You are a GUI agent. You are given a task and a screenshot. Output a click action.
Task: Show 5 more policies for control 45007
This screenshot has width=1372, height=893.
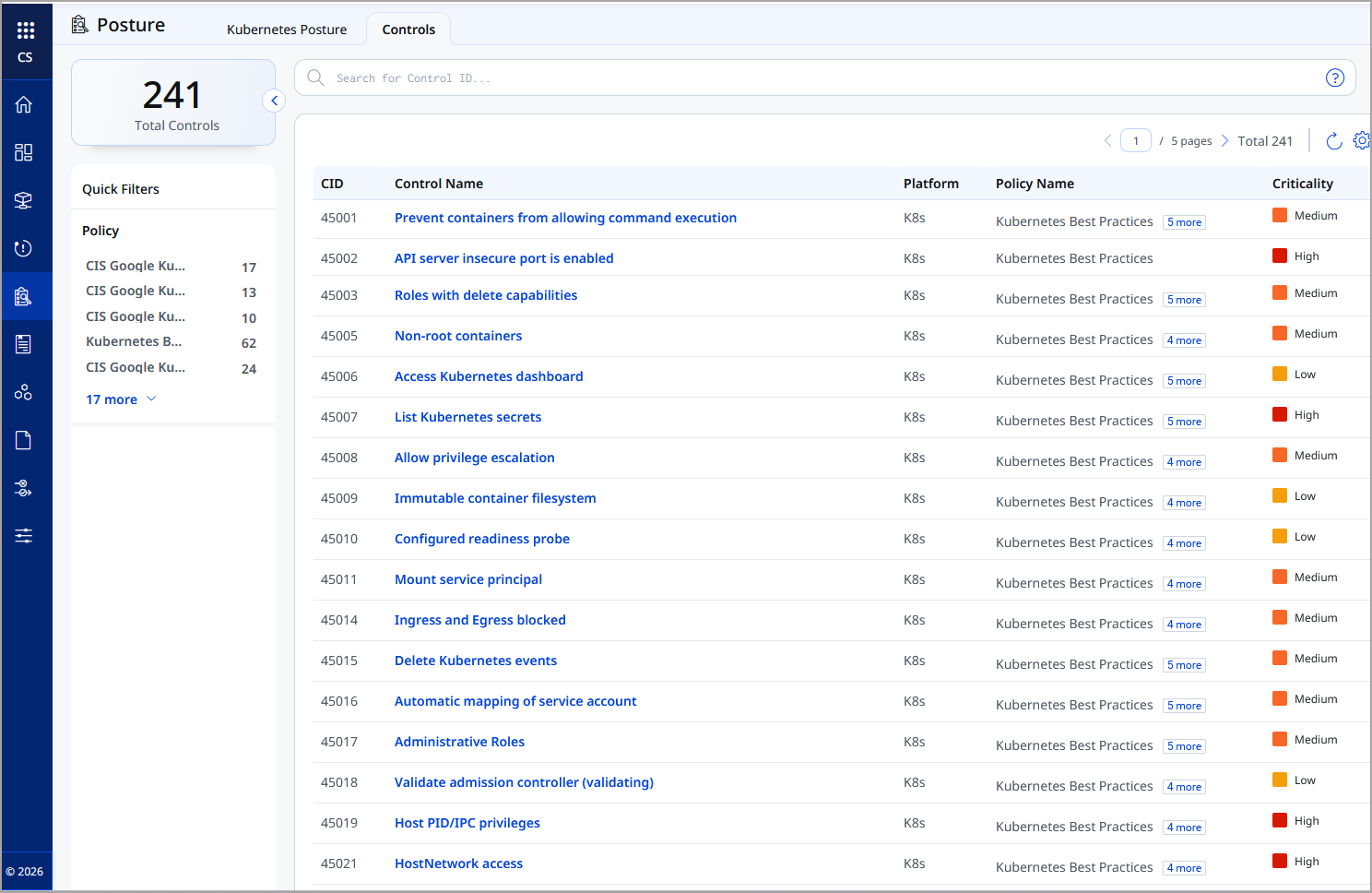pos(1184,422)
